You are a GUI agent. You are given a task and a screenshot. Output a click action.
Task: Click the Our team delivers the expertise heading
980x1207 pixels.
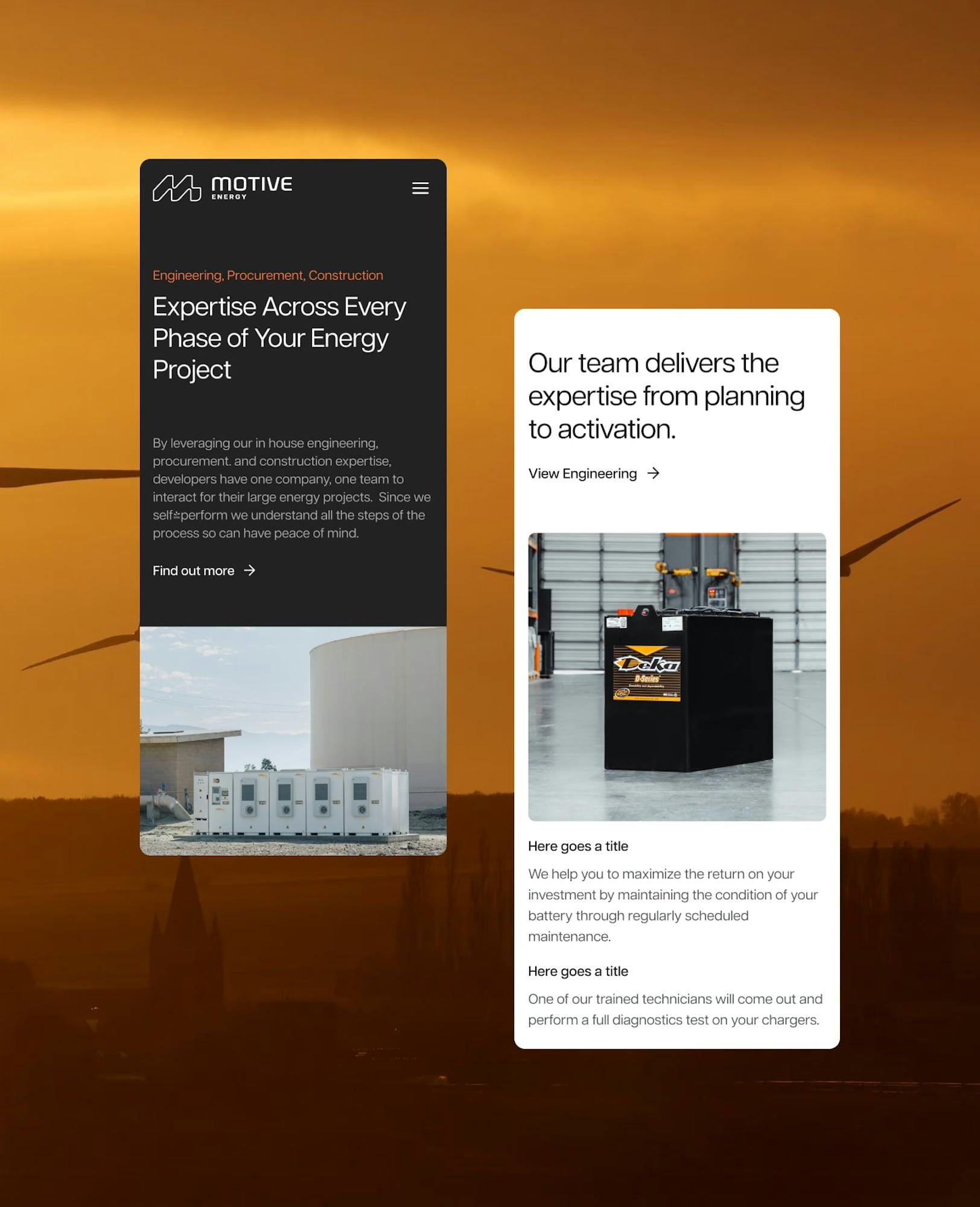point(666,396)
